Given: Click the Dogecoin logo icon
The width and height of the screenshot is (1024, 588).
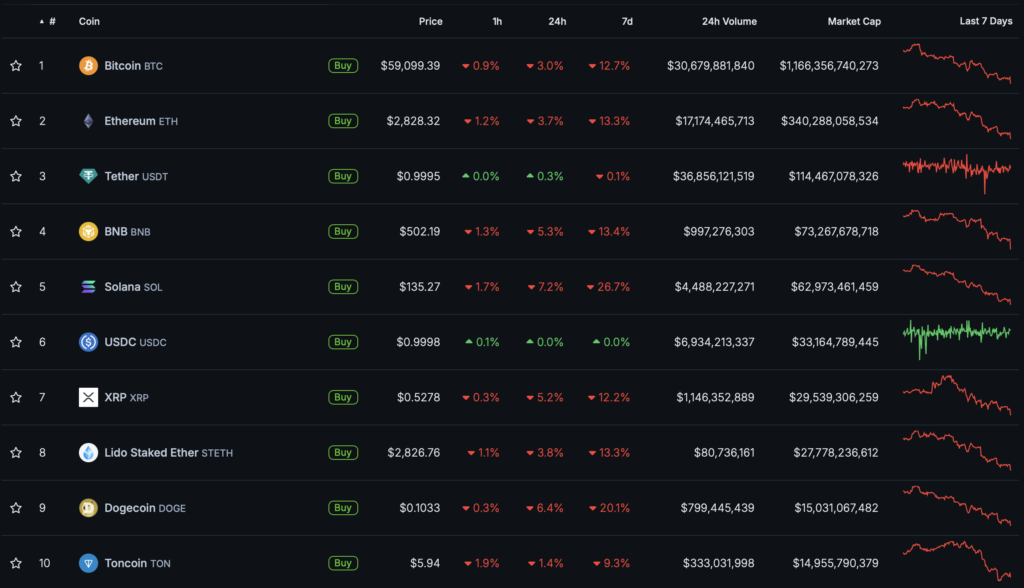Looking at the screenshot, I should pos(88,508).
